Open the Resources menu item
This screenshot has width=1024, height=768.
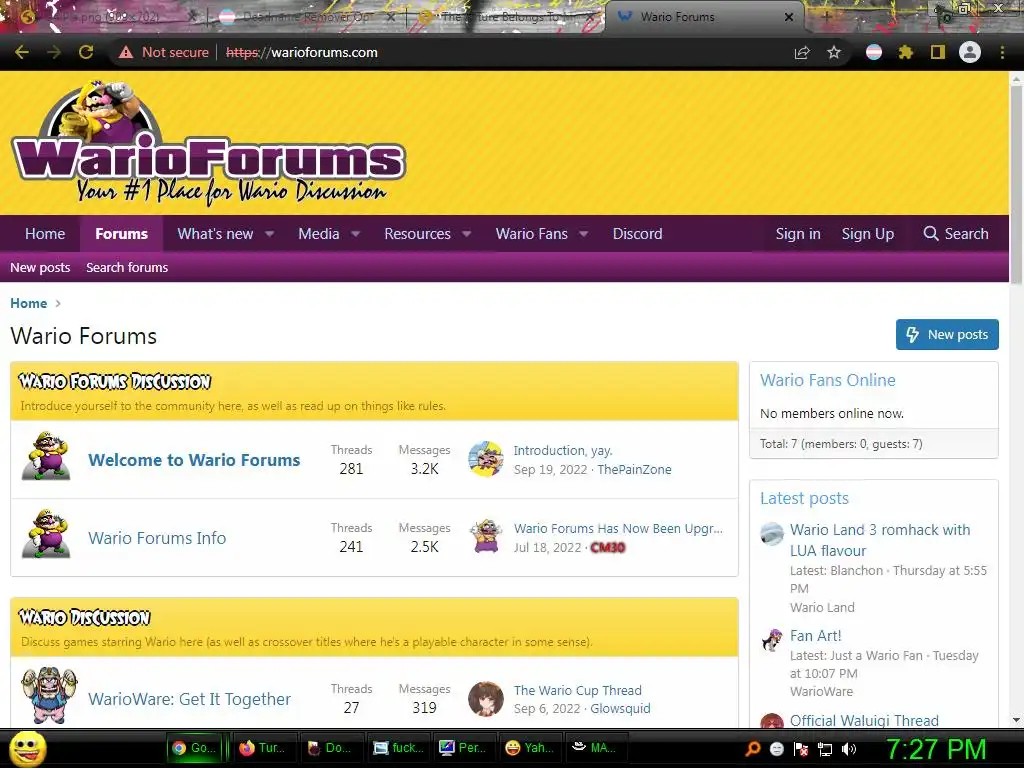[417, 234]
